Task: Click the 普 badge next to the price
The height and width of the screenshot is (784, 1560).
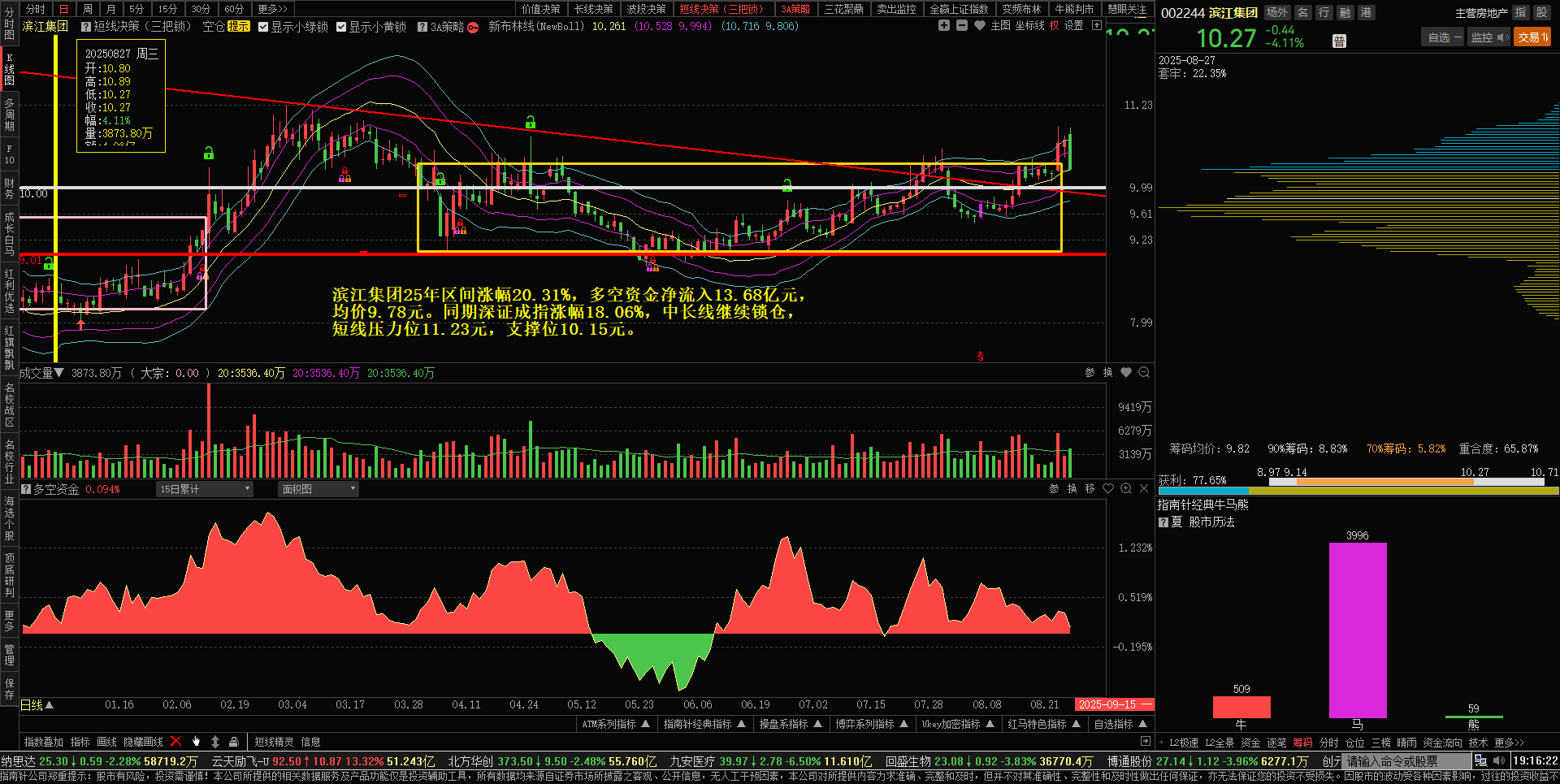Action: coord(1339,41)
